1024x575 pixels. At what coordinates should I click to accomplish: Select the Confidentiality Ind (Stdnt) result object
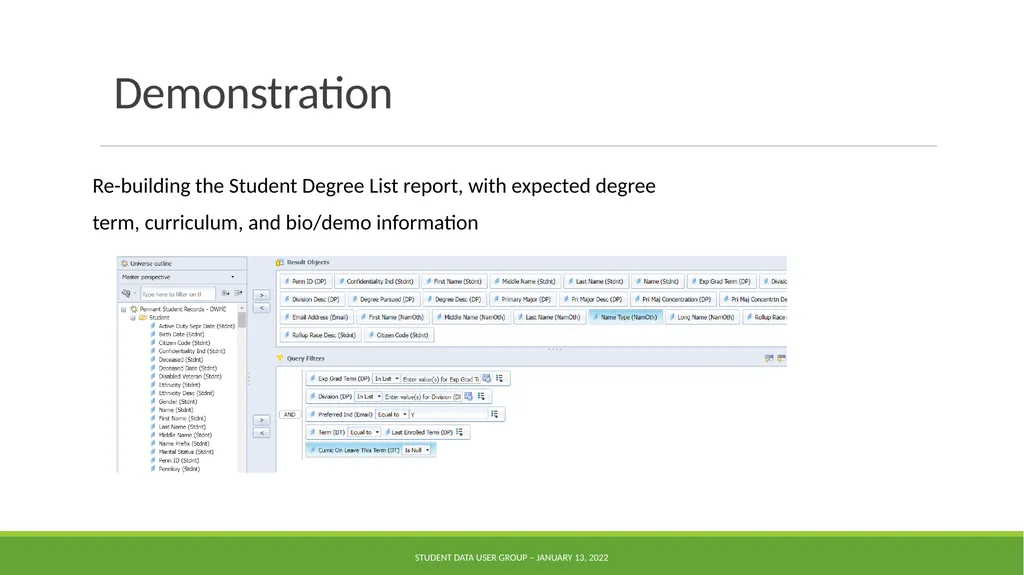click(376, 282)
